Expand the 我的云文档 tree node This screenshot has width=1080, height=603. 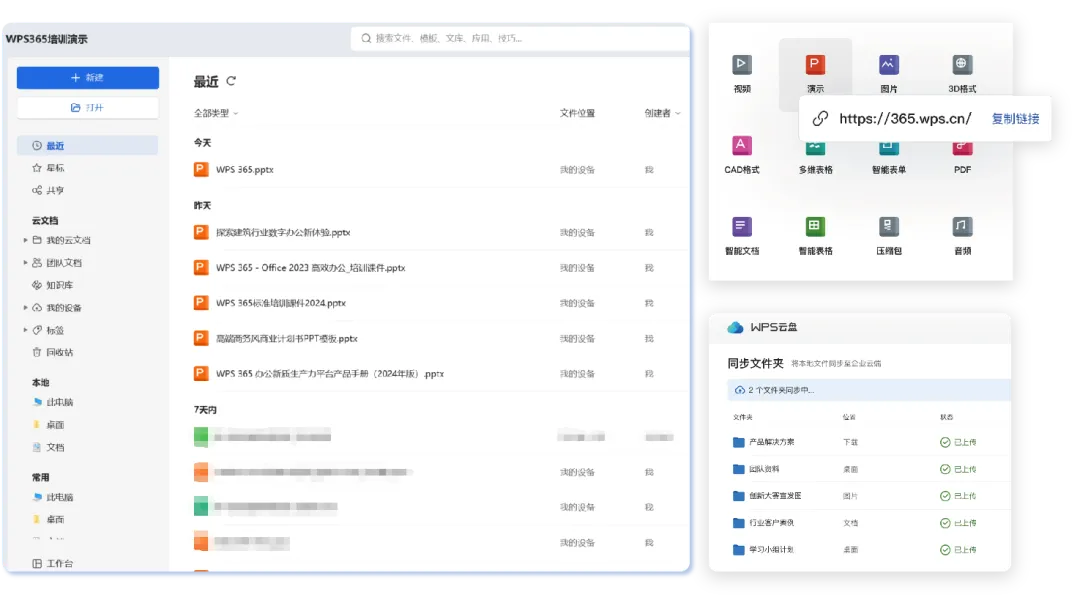(x=25, y=240)
